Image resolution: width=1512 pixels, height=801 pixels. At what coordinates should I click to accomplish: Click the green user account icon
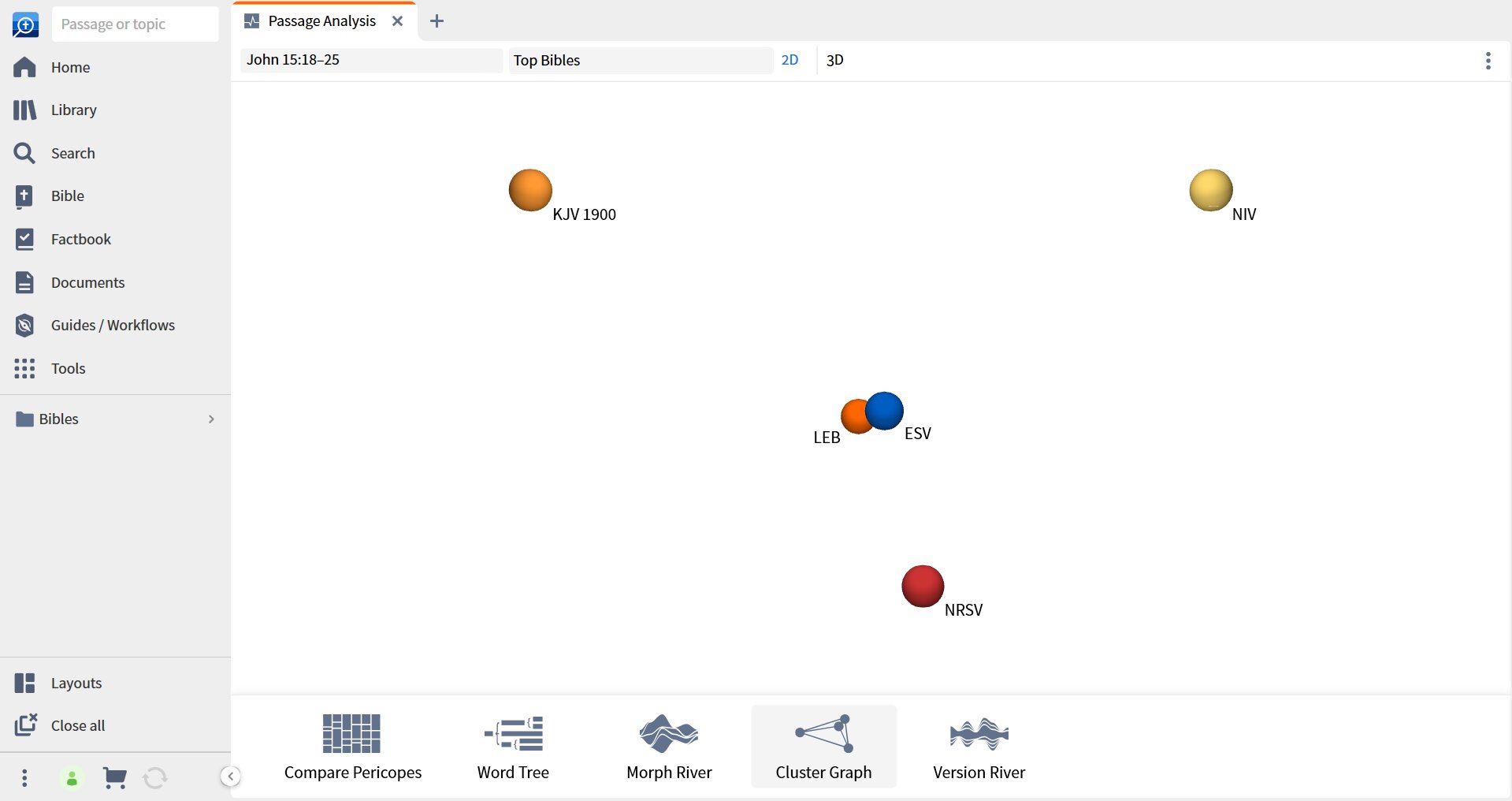click(72, 779)
